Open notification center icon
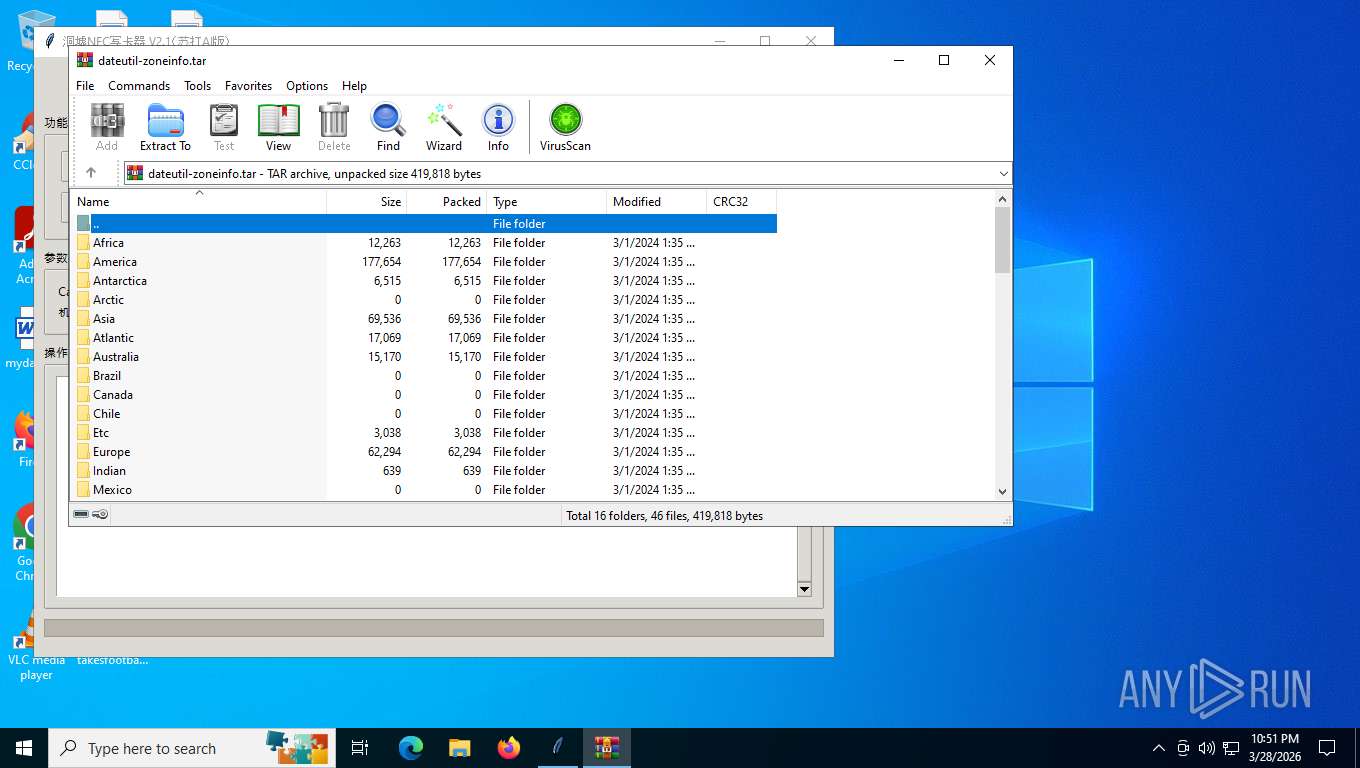1360x768 pixels. coord(1327,748)
